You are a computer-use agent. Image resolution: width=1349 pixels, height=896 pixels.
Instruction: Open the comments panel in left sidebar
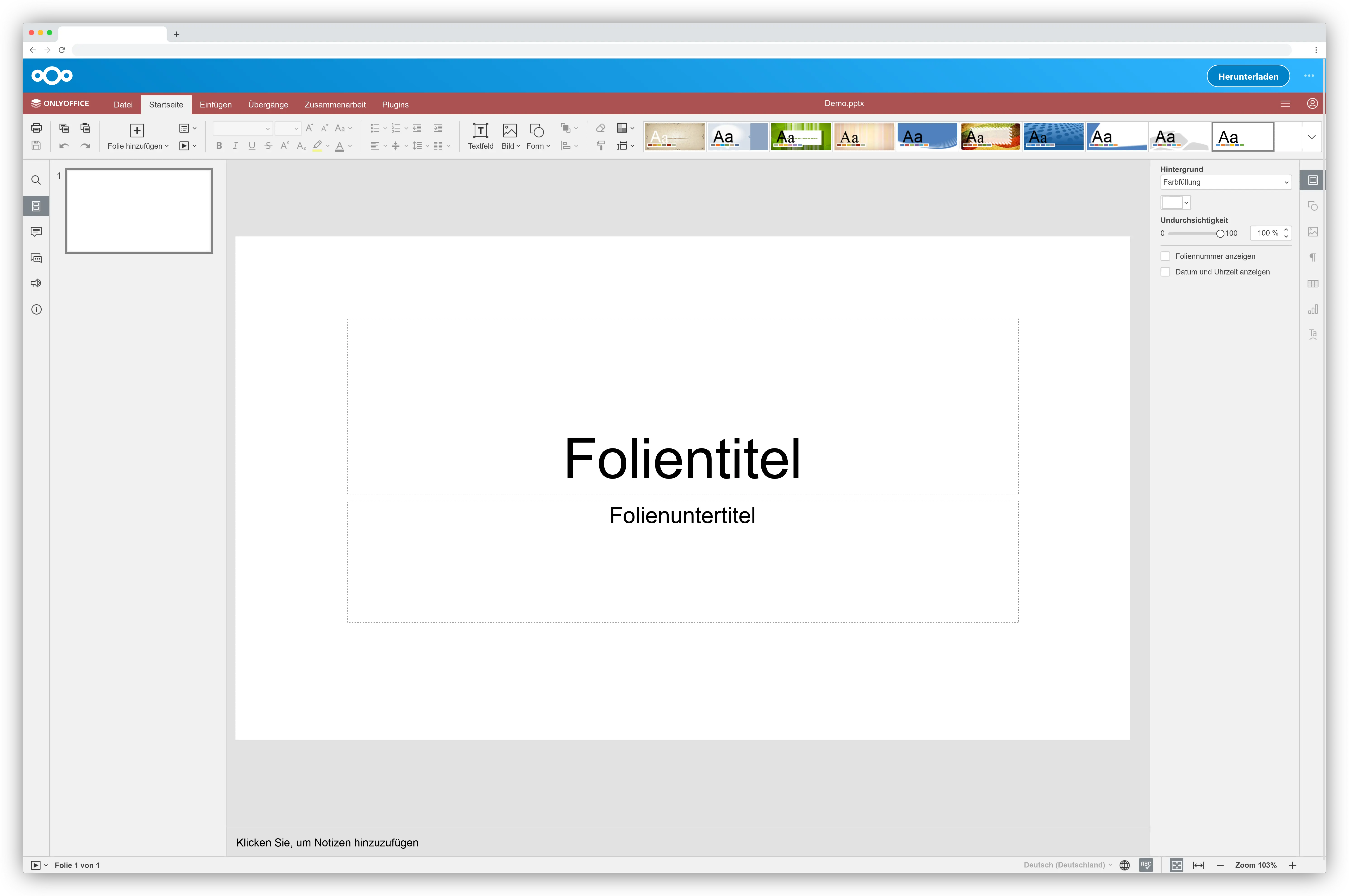(36, 231)
